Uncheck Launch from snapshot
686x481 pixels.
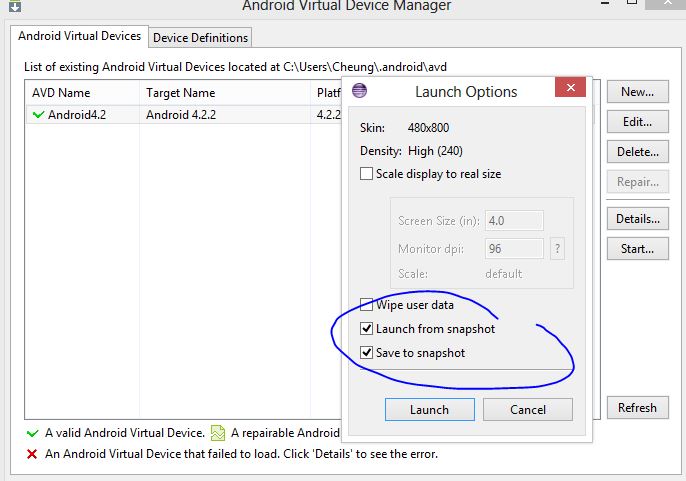pos(366,329)
